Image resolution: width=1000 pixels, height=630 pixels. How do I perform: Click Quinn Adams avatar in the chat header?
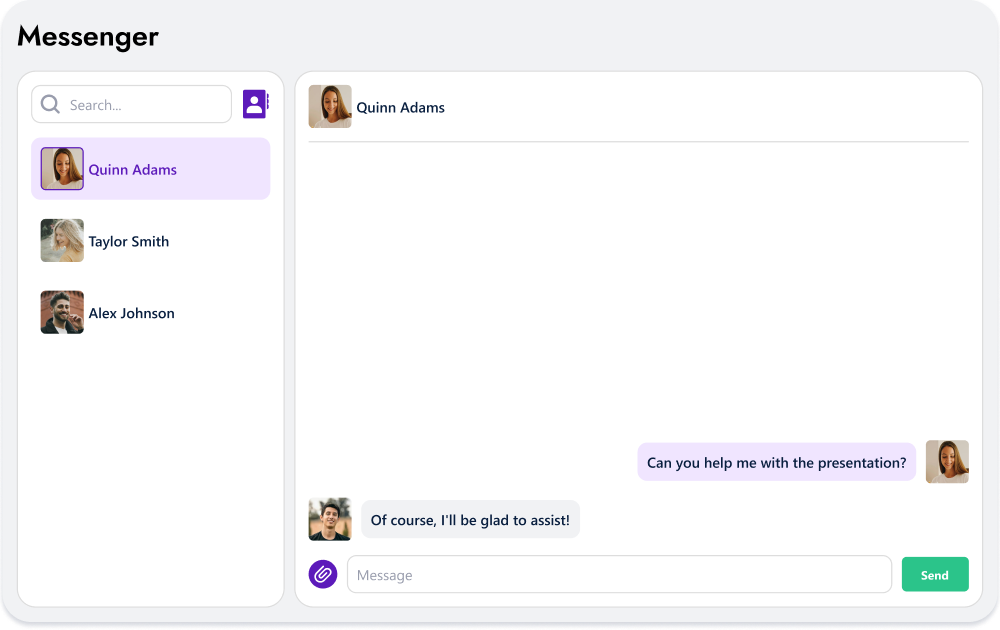point(330,106)
